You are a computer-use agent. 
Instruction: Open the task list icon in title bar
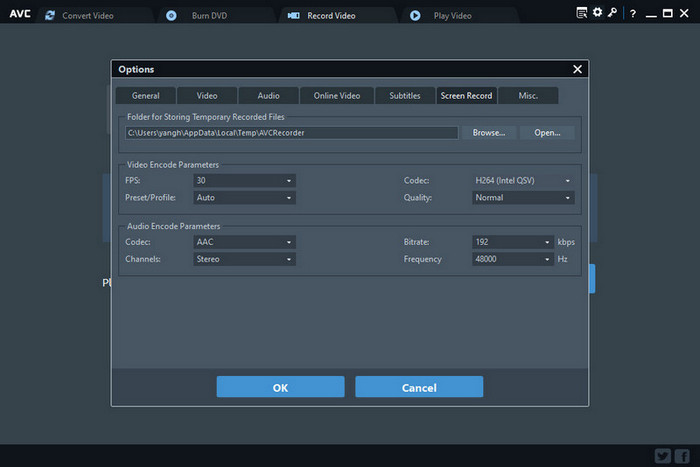click(x=581, y=13)
